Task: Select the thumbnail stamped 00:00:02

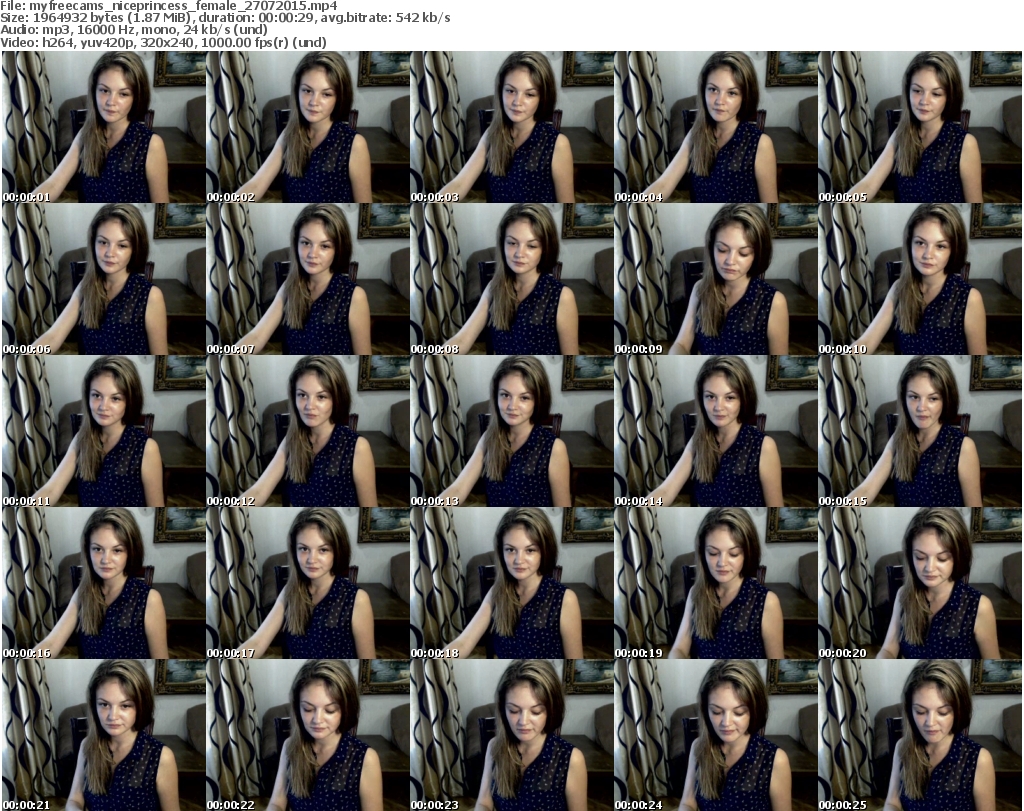Action: 308,127
